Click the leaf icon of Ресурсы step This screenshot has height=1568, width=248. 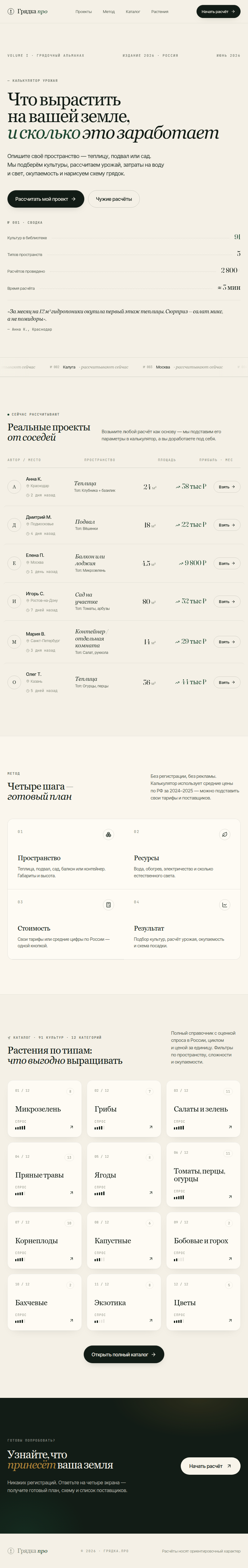[x=224, y=835]
